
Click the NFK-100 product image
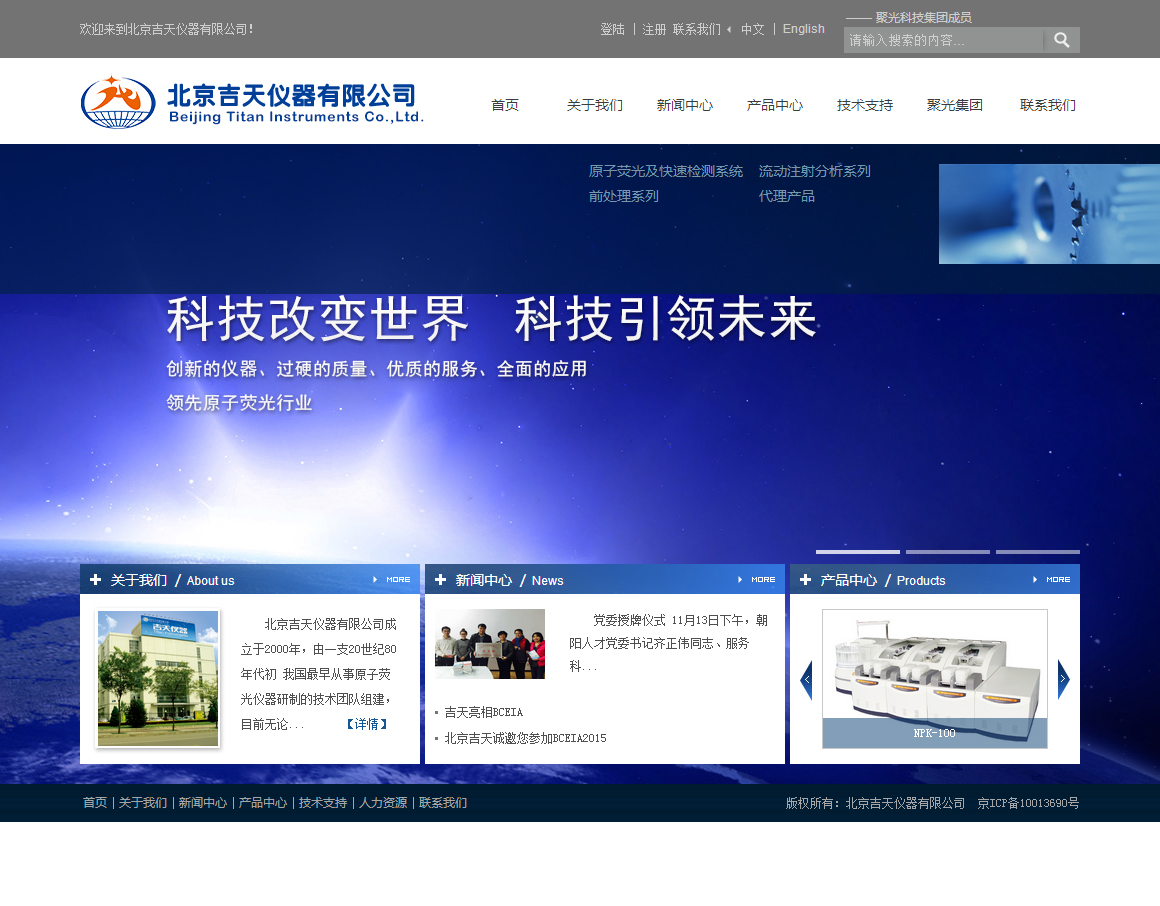pos(935,679)
